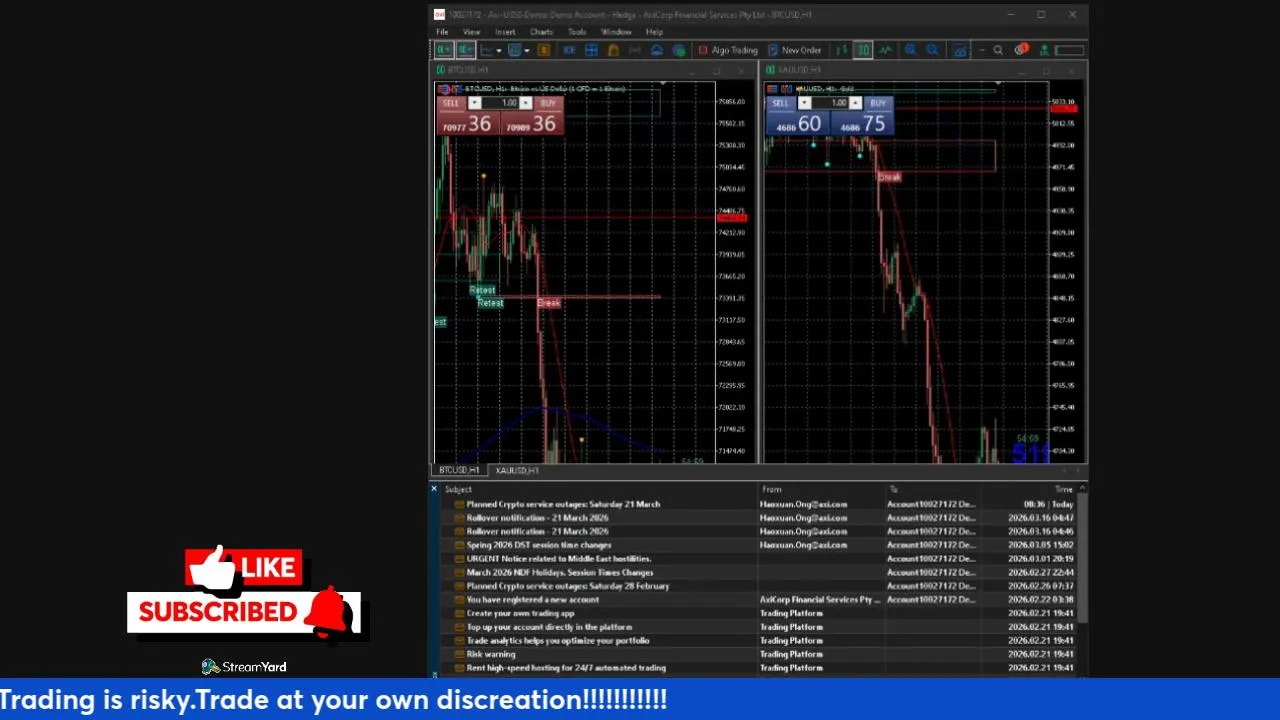Click the second green chart toolbar icon

click(466, 50)
